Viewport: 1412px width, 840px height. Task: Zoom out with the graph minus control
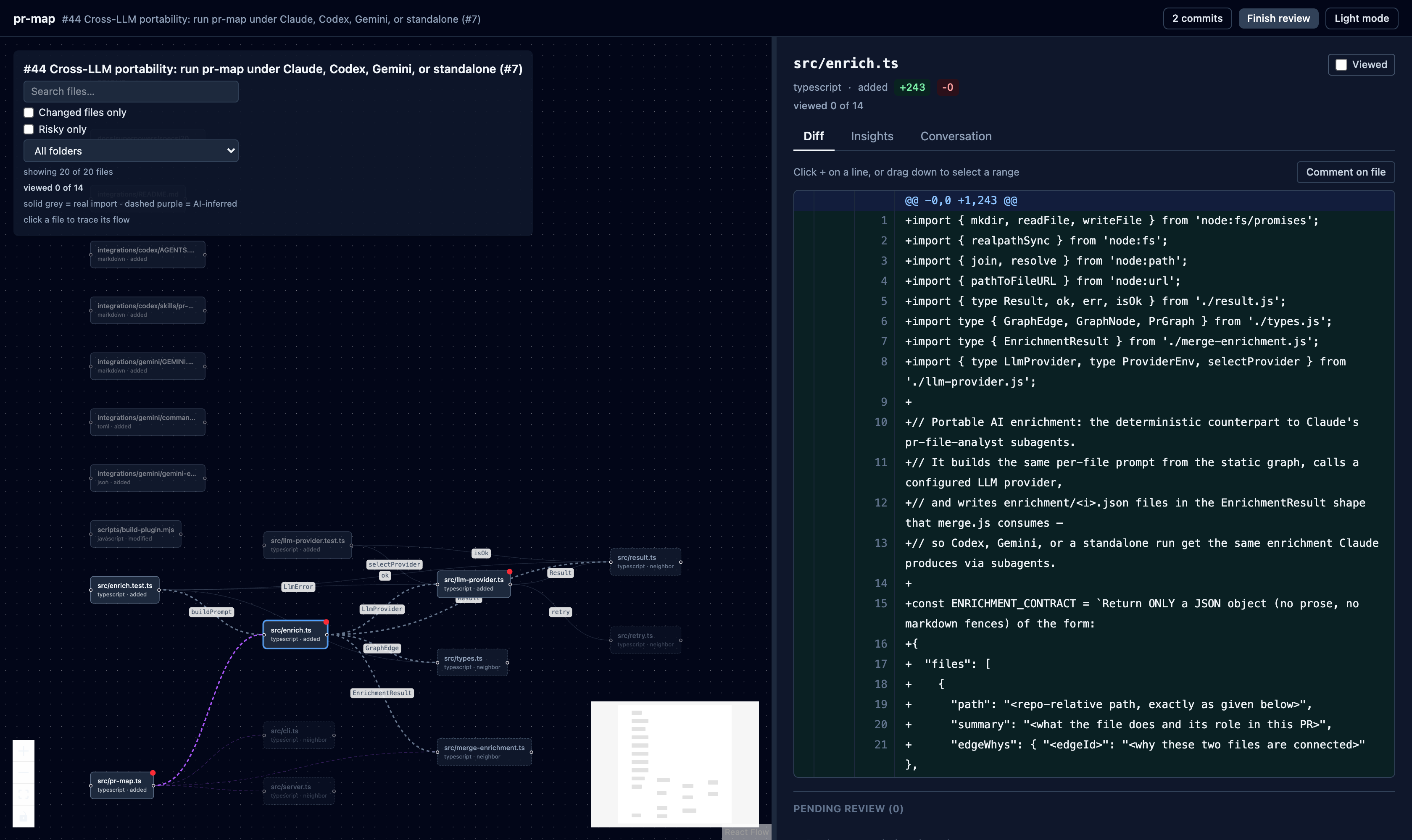[x=23, y=773]
